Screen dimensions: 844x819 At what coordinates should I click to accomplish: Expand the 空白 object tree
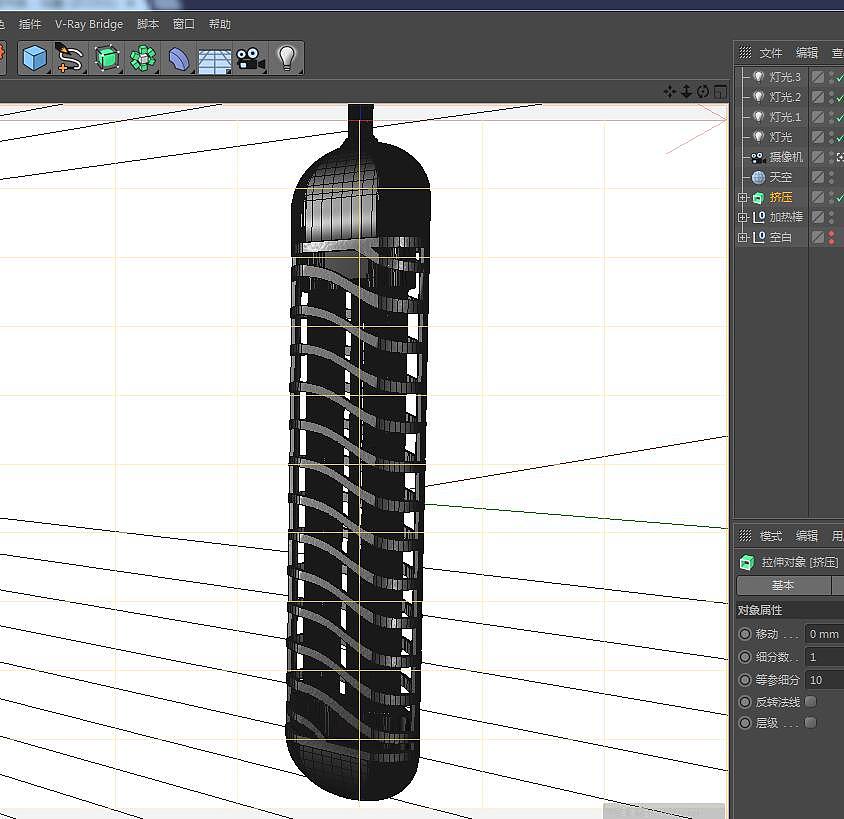(743, 237)
